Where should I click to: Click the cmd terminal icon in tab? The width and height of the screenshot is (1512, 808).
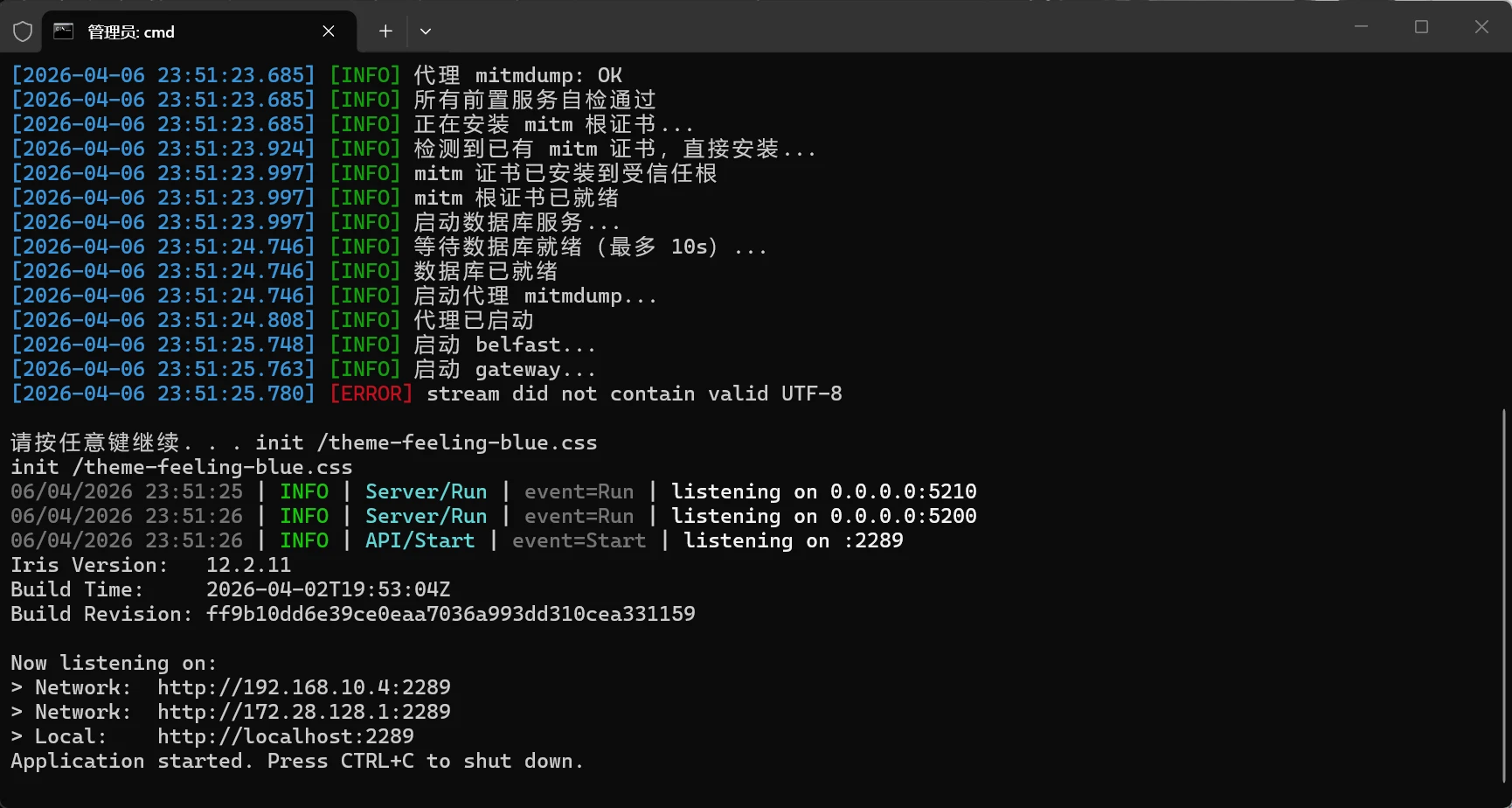[x=64, y=31]
